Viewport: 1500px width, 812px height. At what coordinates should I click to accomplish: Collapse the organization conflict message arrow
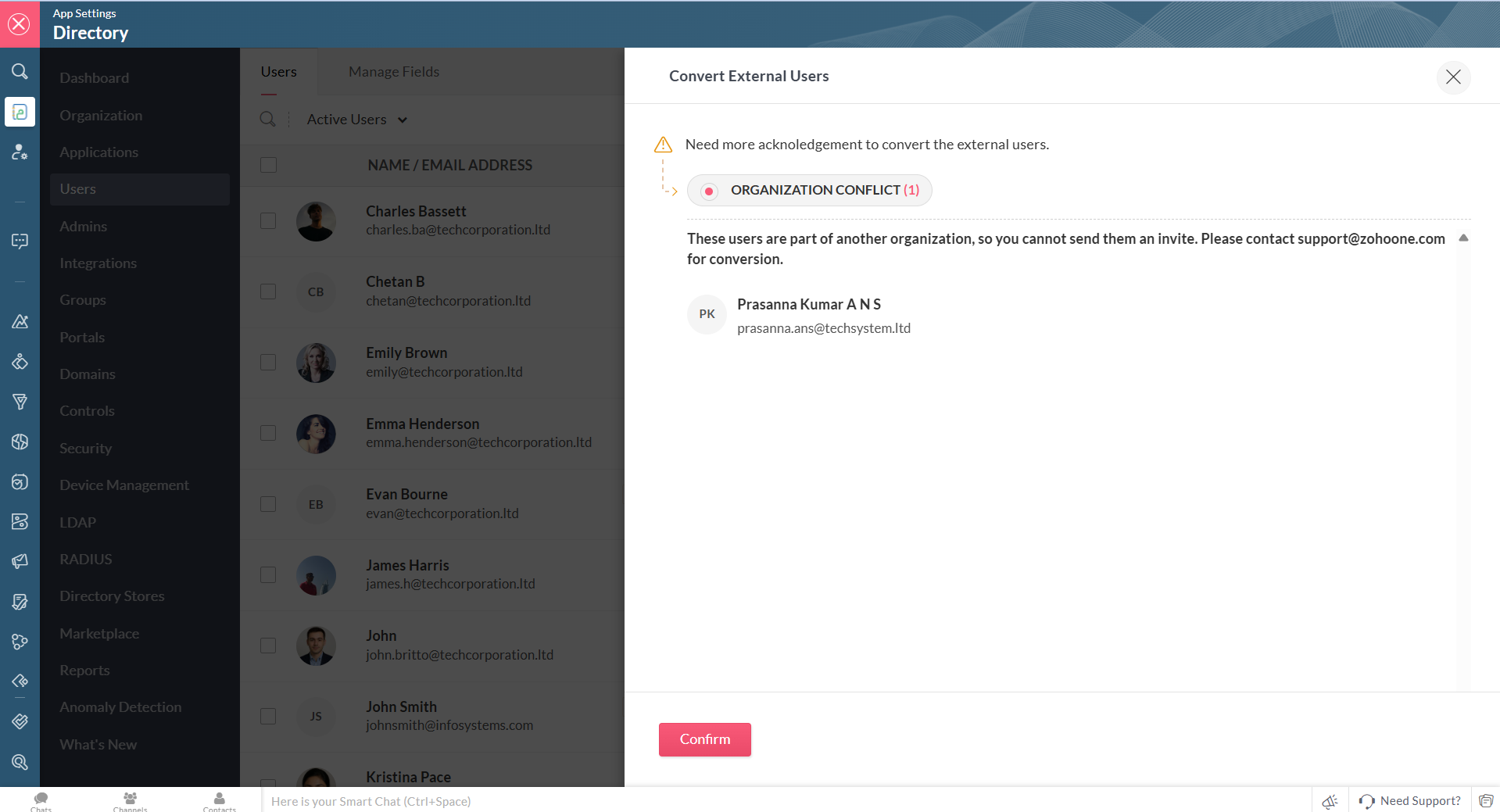1463,238
